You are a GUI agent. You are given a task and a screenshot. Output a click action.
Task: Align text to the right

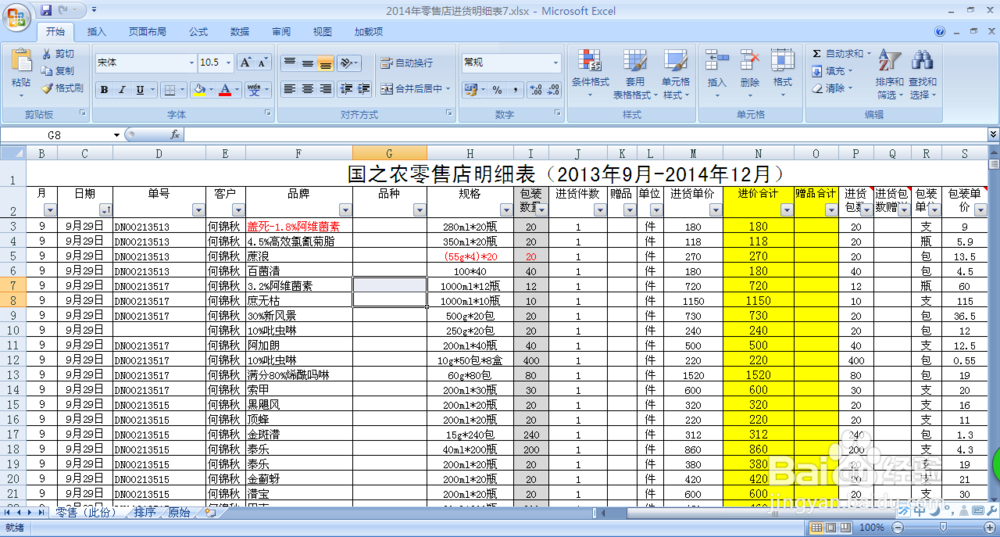(325, 89)
